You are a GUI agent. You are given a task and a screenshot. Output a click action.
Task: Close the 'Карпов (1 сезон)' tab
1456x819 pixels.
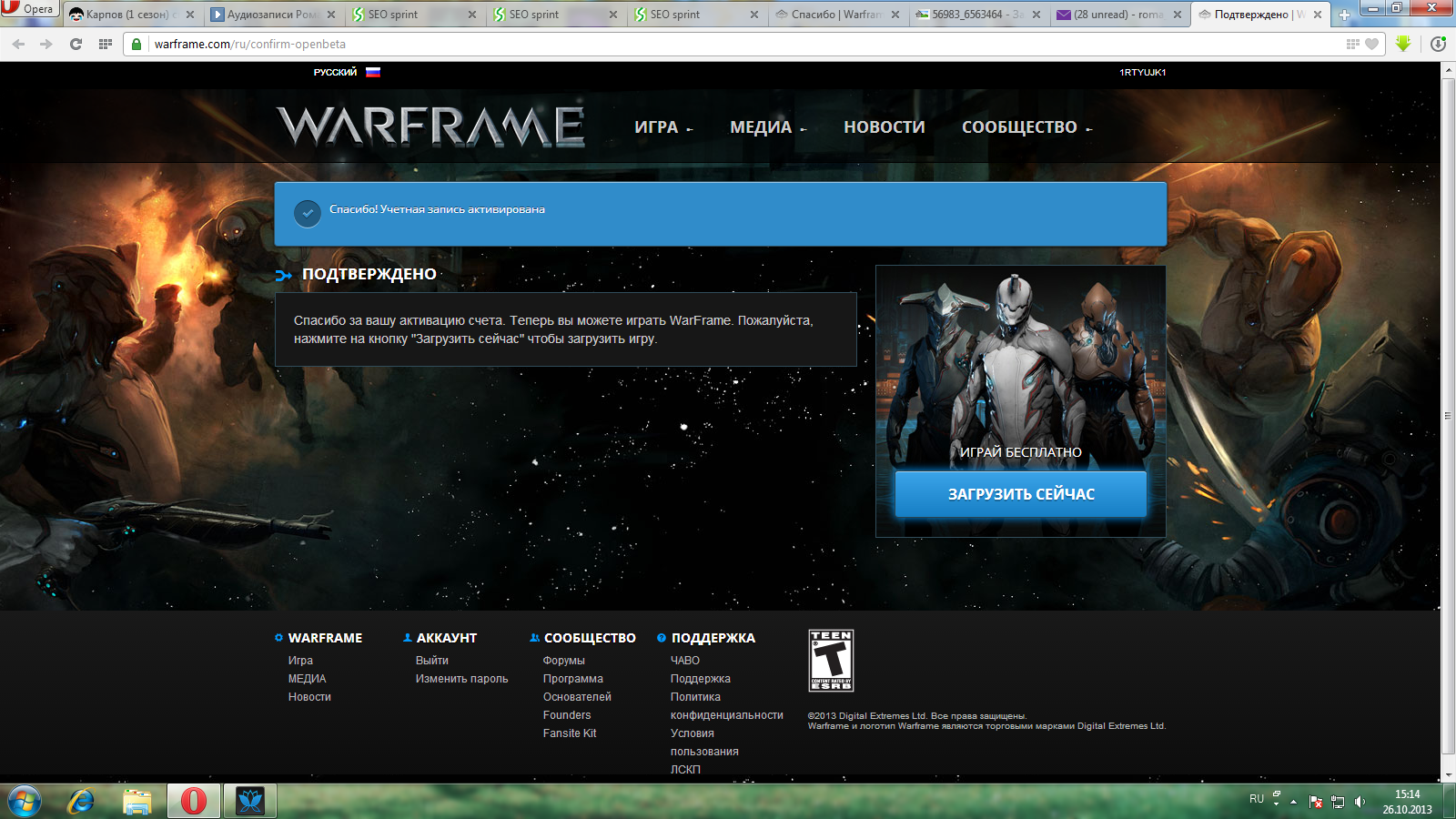pos(190,15)
